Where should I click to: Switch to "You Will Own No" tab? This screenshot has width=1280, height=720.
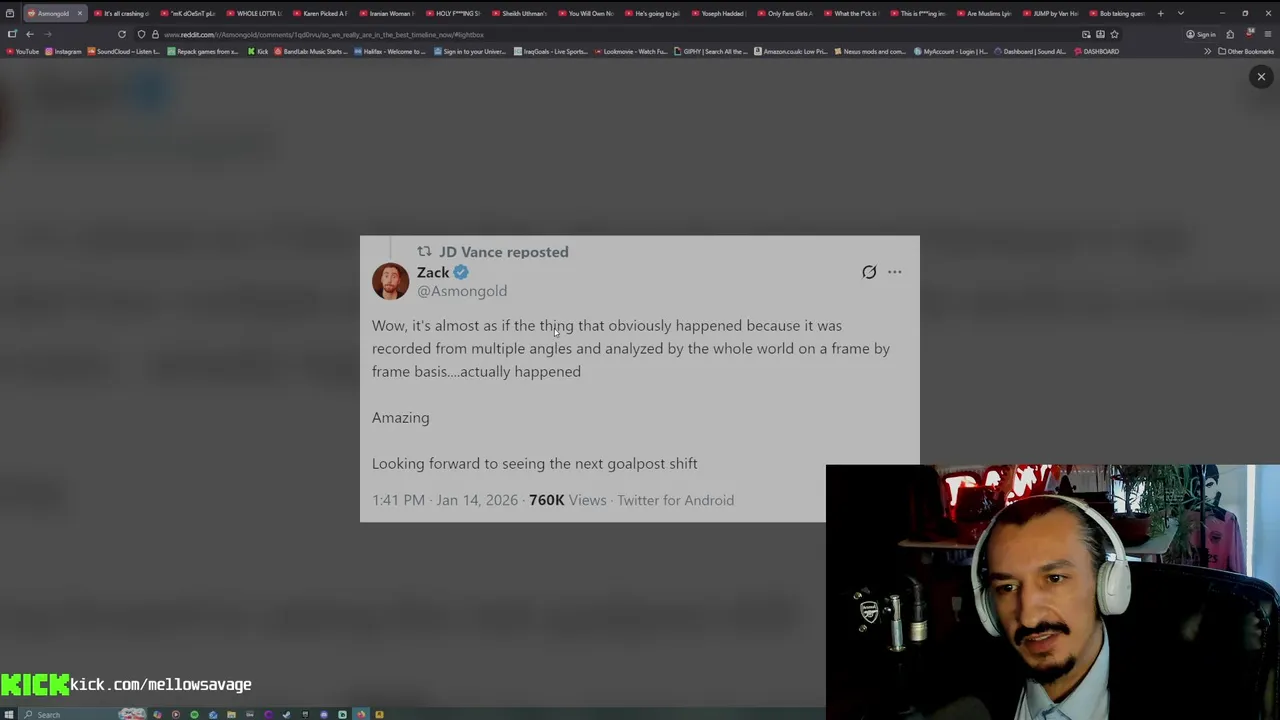click(585, 13)
